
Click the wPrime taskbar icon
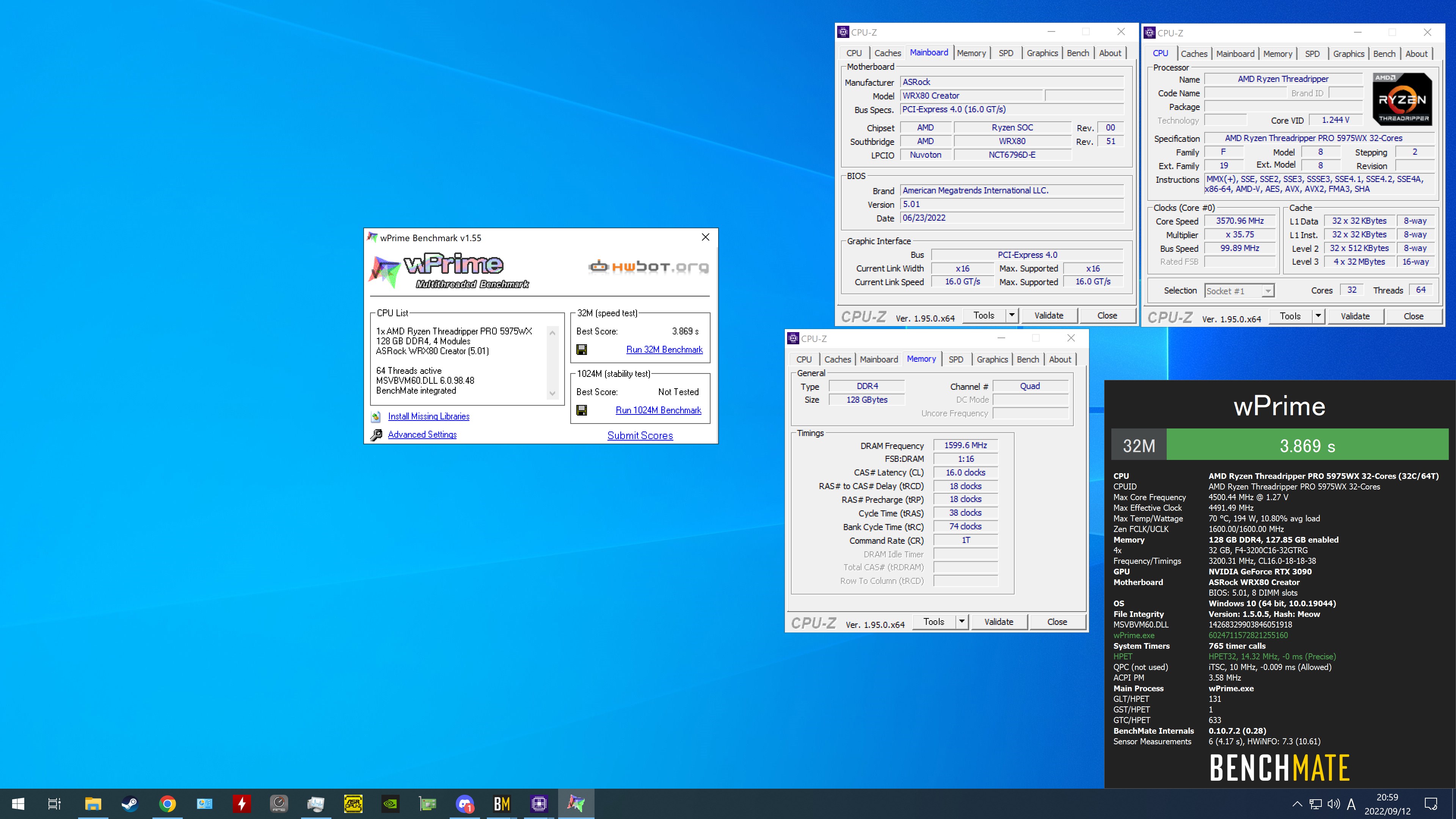coord(576,803)
